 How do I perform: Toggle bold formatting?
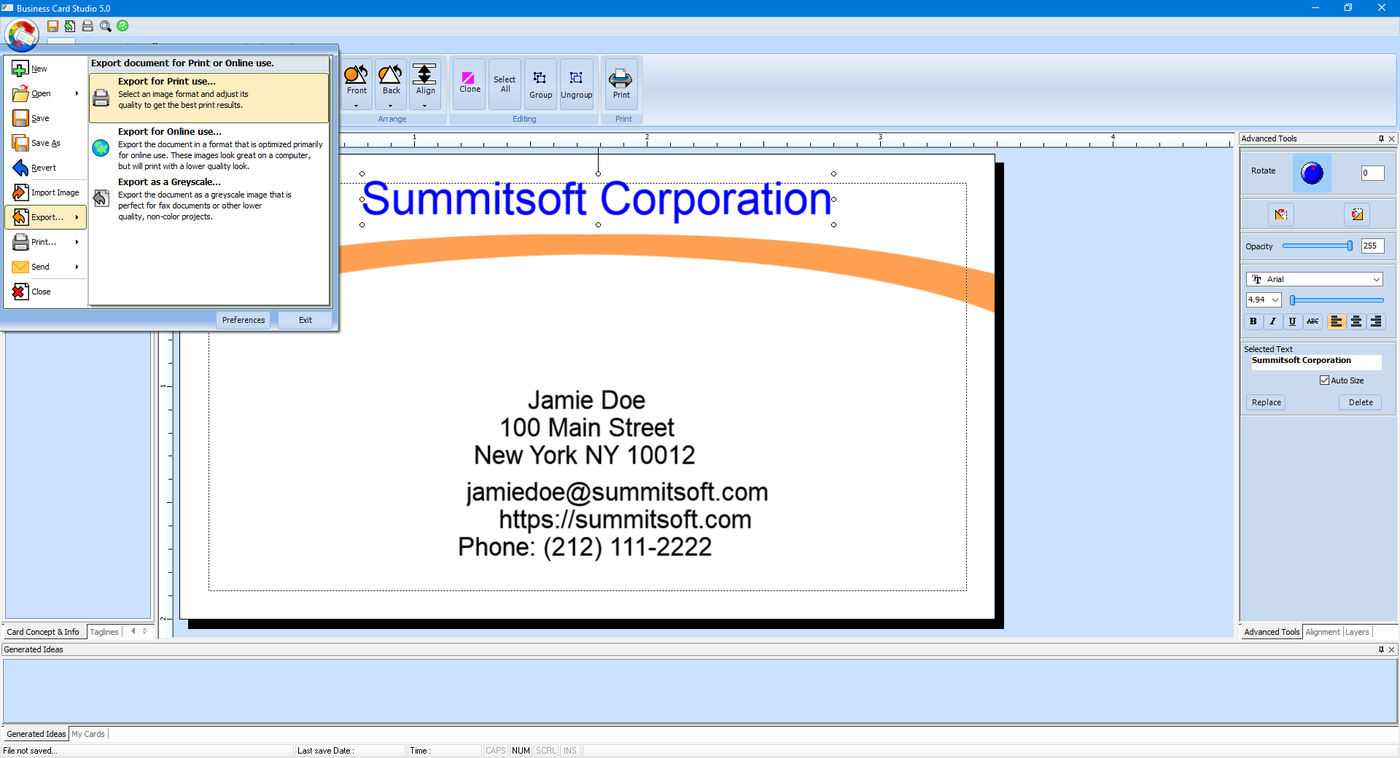click(x=1253, y=321)
